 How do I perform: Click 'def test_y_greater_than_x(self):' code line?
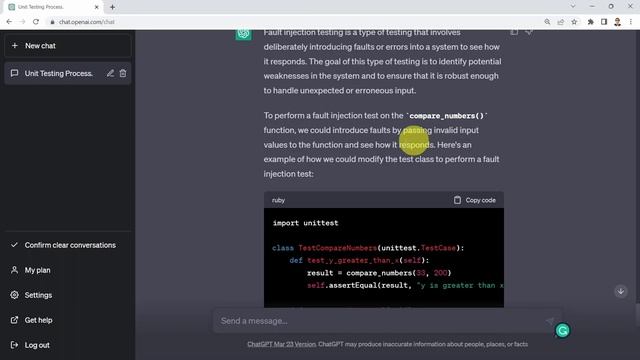[x=359, y=260]
